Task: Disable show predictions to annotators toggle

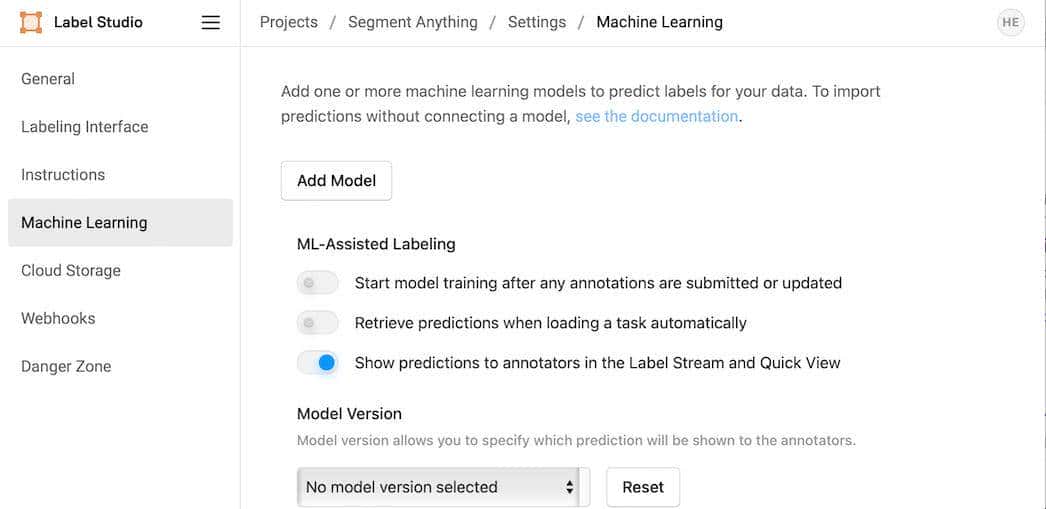Action: tap(318, 363)
